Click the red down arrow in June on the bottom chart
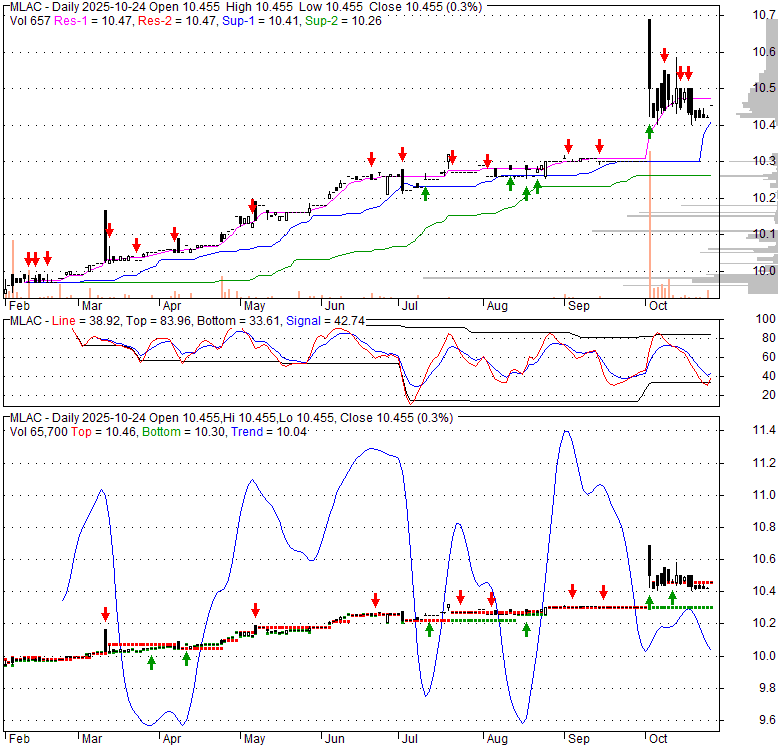Image resolution: width=780 pixels, height=745 pixels. pos(375,600)
